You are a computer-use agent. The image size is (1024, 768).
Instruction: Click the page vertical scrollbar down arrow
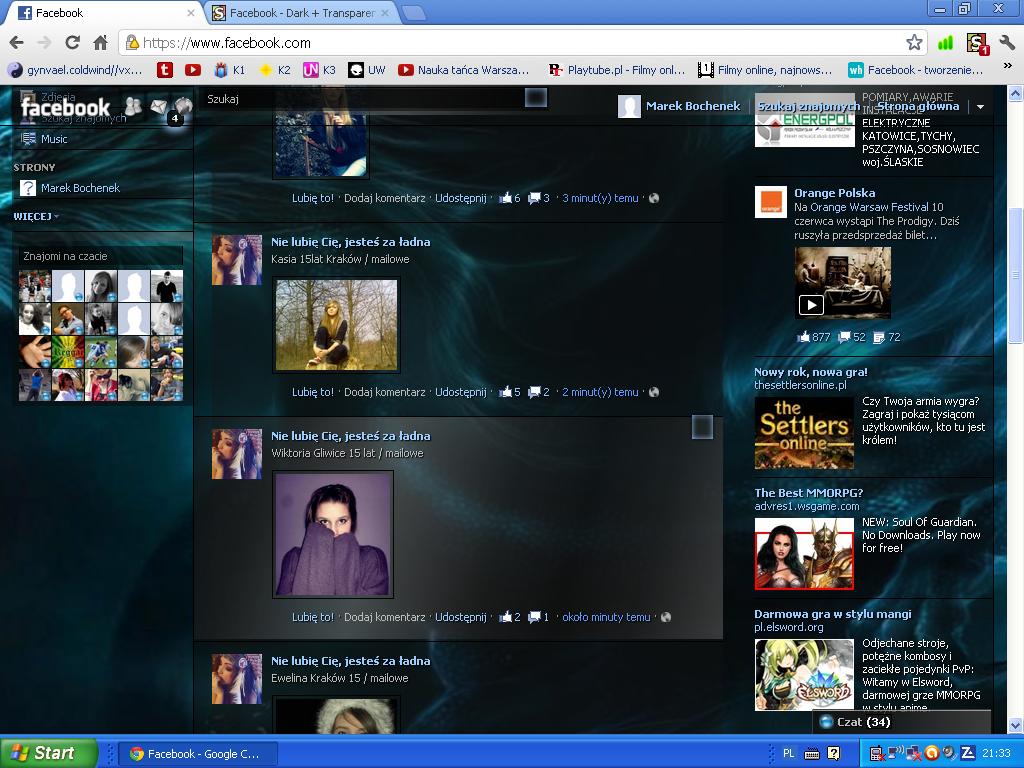click(1016, 726)
